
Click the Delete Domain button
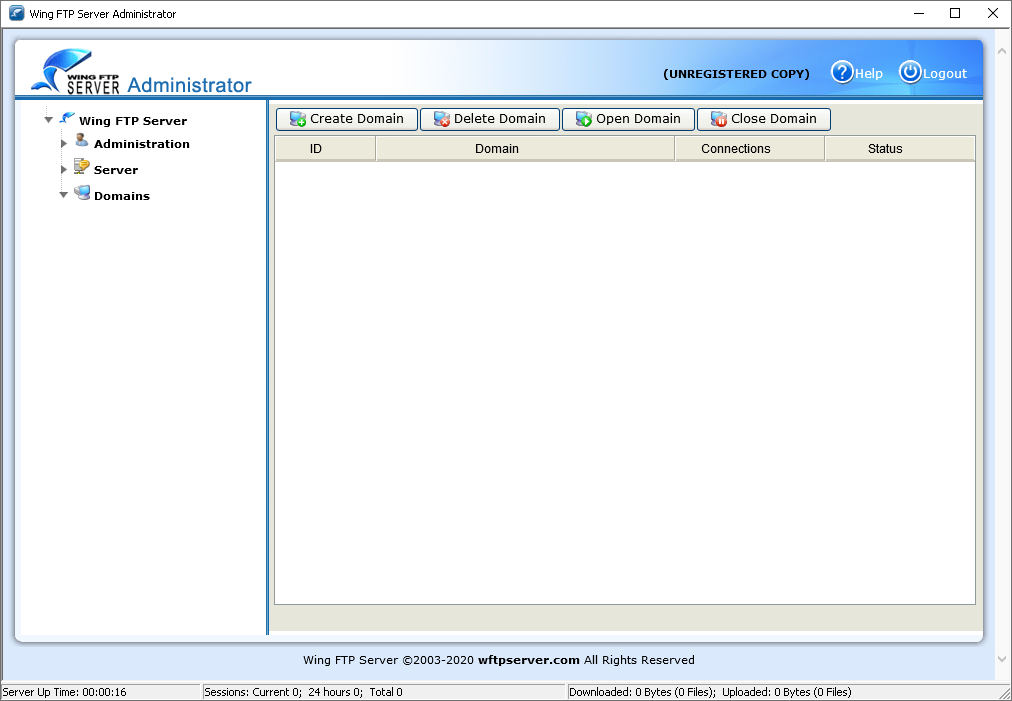tap(490, 119)
